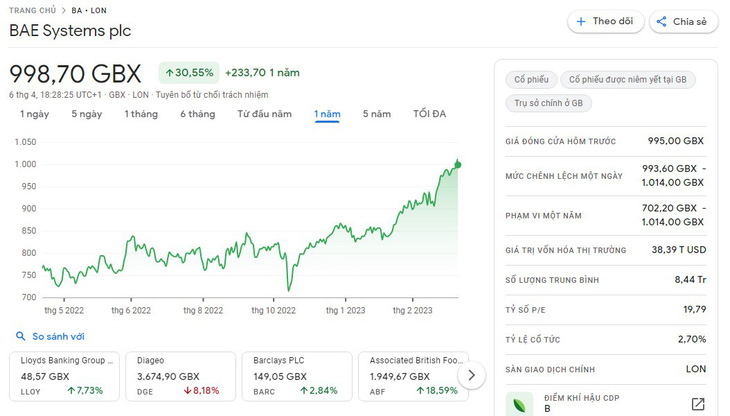Click the 8,44 Tr average volume value

690,280
